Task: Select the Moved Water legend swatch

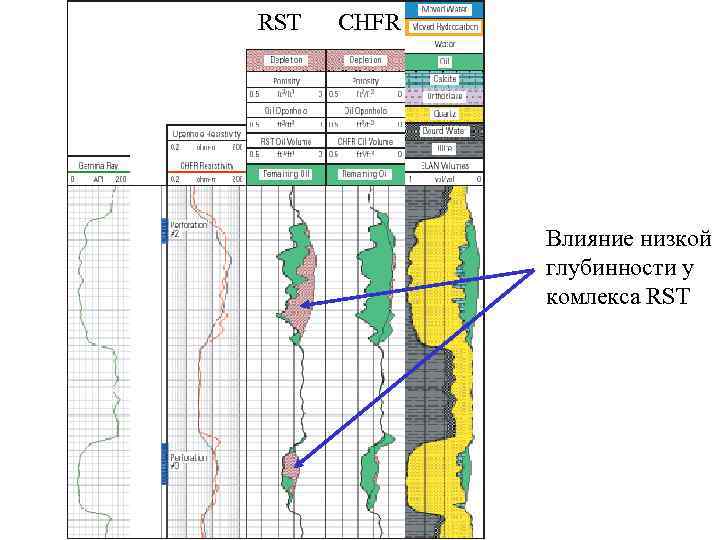Action: (444, 10)
